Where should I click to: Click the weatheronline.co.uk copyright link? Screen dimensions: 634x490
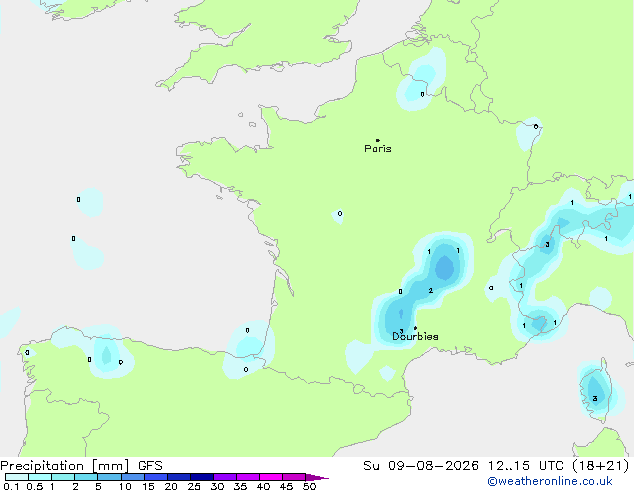549,481
